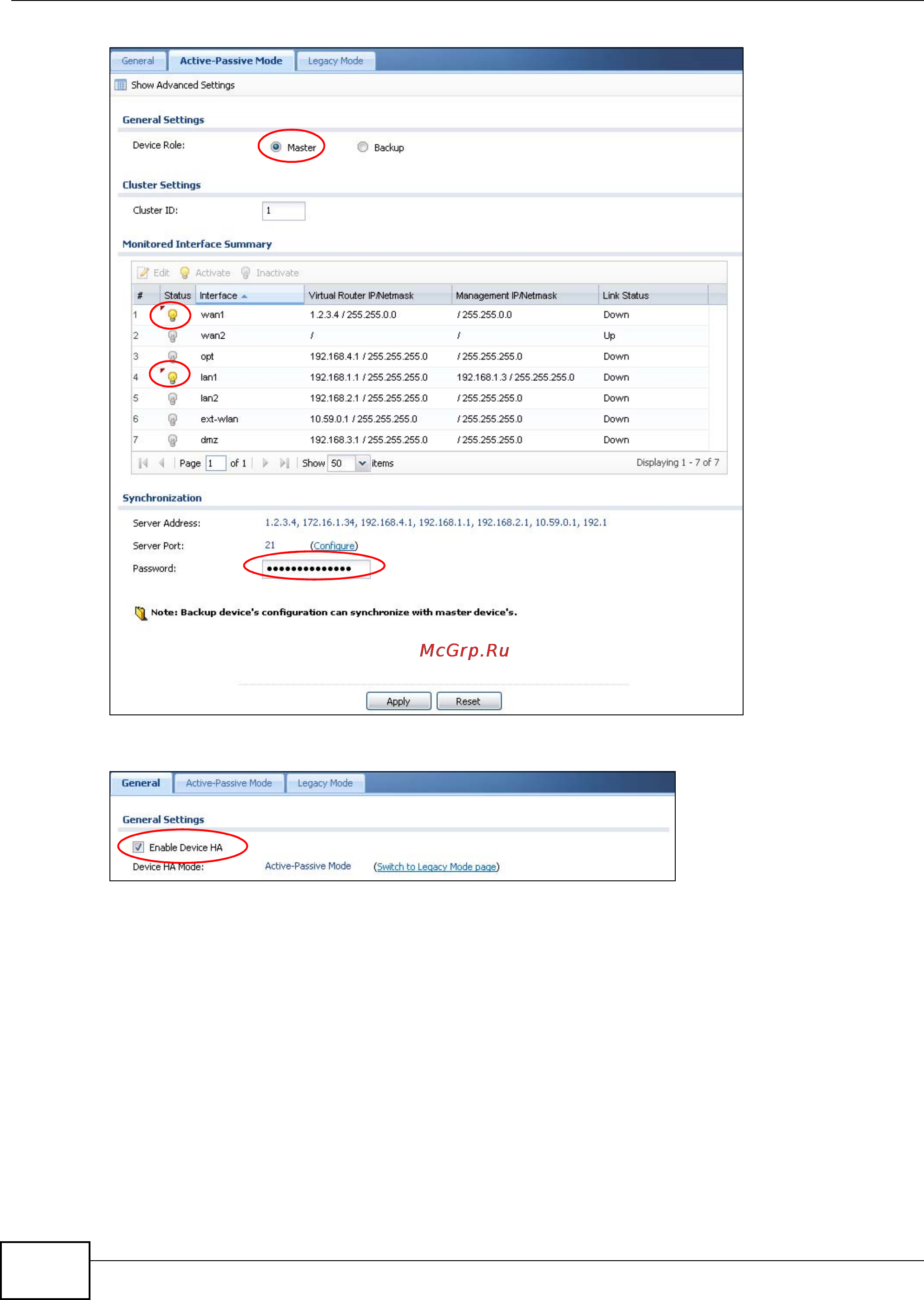Go to last page of interface table
This screenshot has height=1300, width=924.
284,463
